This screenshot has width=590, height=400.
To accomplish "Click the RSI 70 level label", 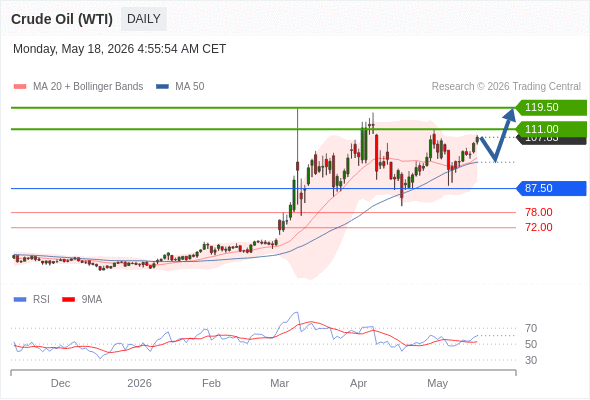I will point(531,329).
